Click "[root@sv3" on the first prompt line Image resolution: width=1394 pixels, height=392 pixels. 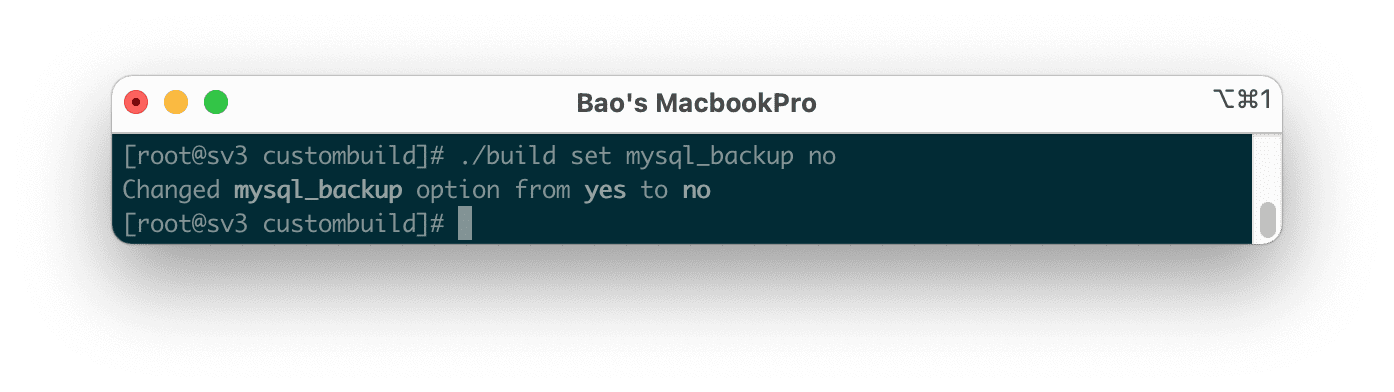185,157
